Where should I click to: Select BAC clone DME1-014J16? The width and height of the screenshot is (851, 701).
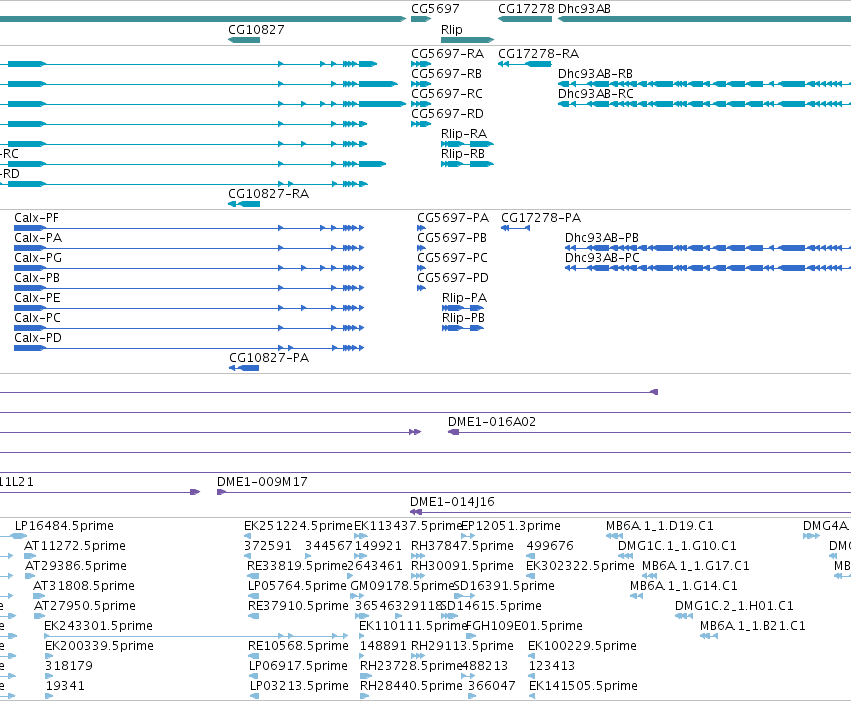pyautogui.click(x=452, y=502)
